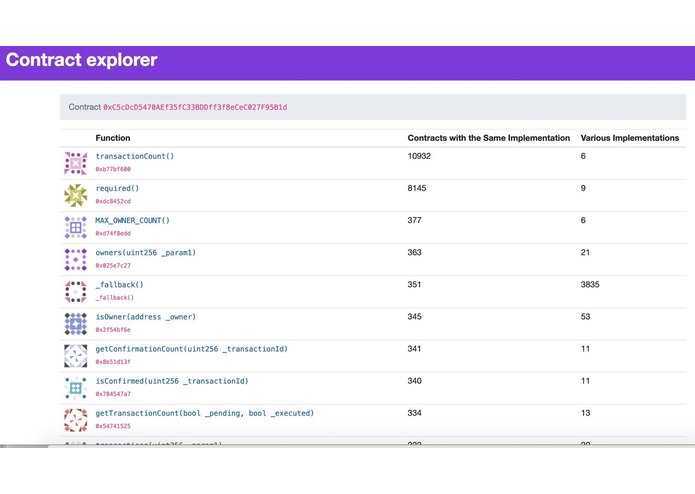Open the _fallback() function link
Image resolution: width=695 pixels, height=494 pixels.
(x=119, y=285)
